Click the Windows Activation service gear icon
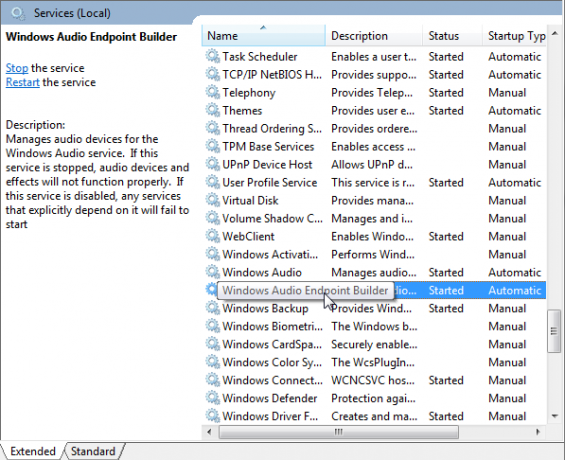This screenshot has height=460, width=565. point(212,255)
